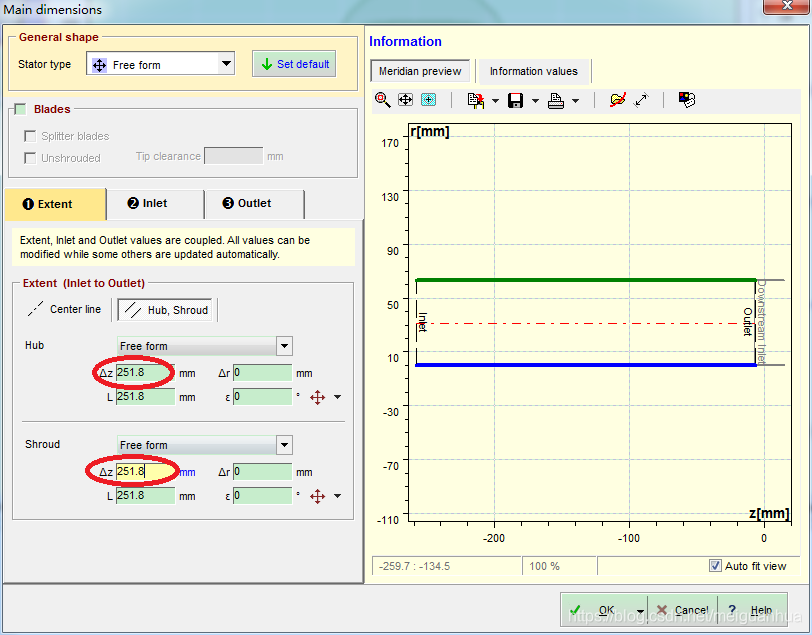The height and width of the screenshot is (635, 812).
Task: Open the Hub move options arrow
Action: click(338, 397)
